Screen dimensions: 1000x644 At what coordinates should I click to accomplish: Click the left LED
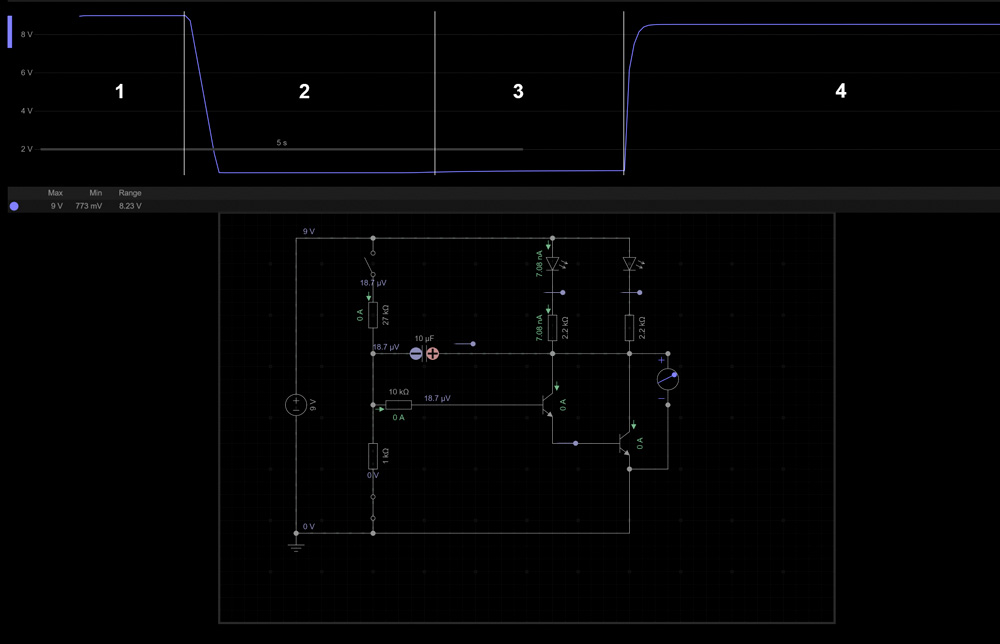pos(552,264)
